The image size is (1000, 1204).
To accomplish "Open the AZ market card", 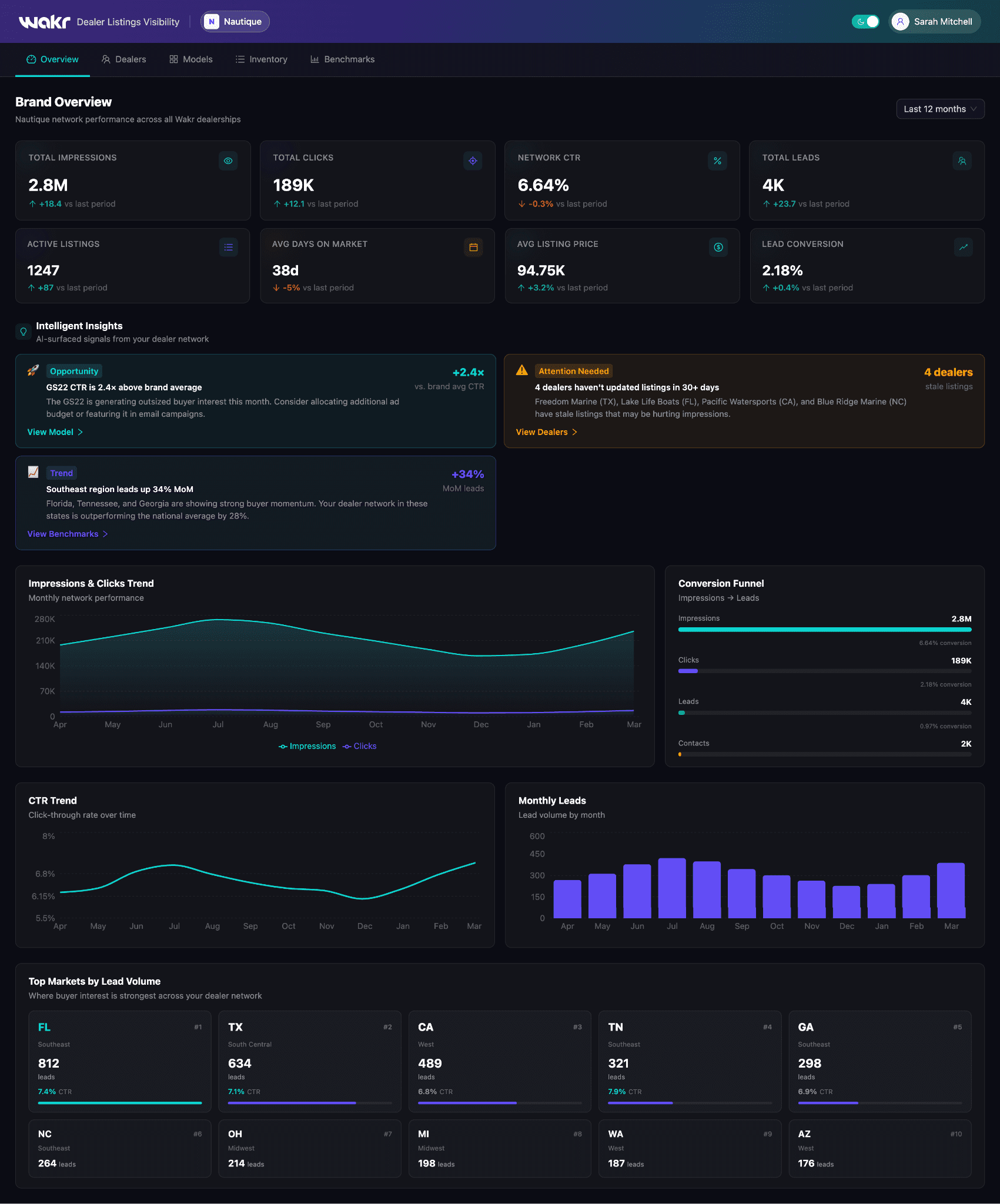I will pos(880,1148).
